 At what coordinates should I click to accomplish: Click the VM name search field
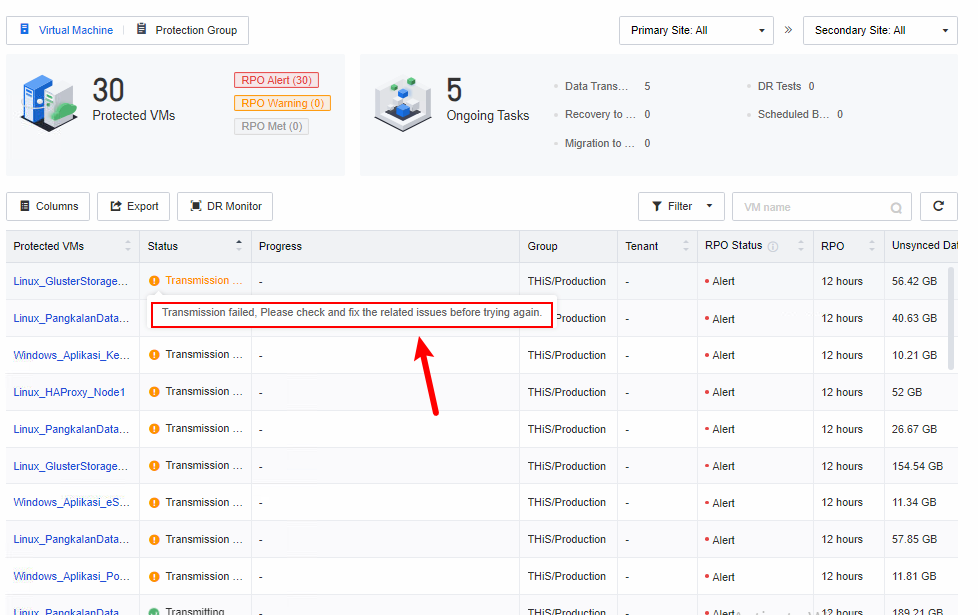[812, 207]
